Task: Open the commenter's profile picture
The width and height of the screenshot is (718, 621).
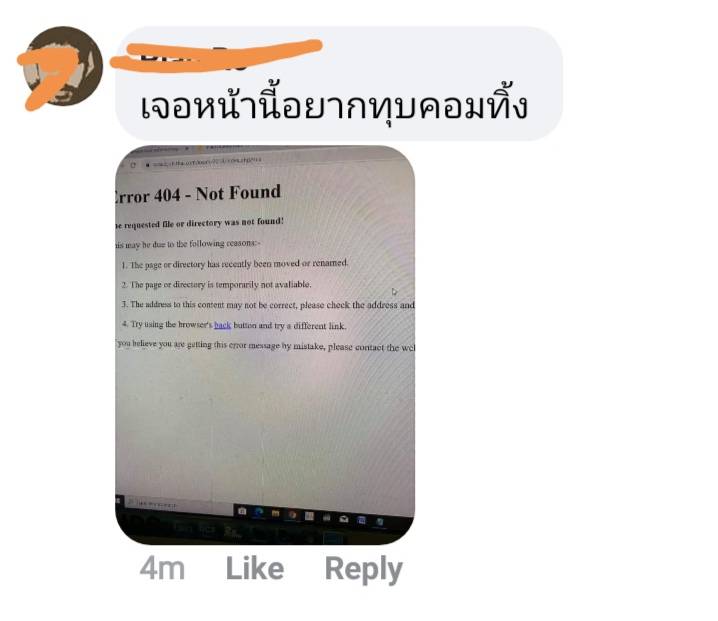Action: coord(63,67)
